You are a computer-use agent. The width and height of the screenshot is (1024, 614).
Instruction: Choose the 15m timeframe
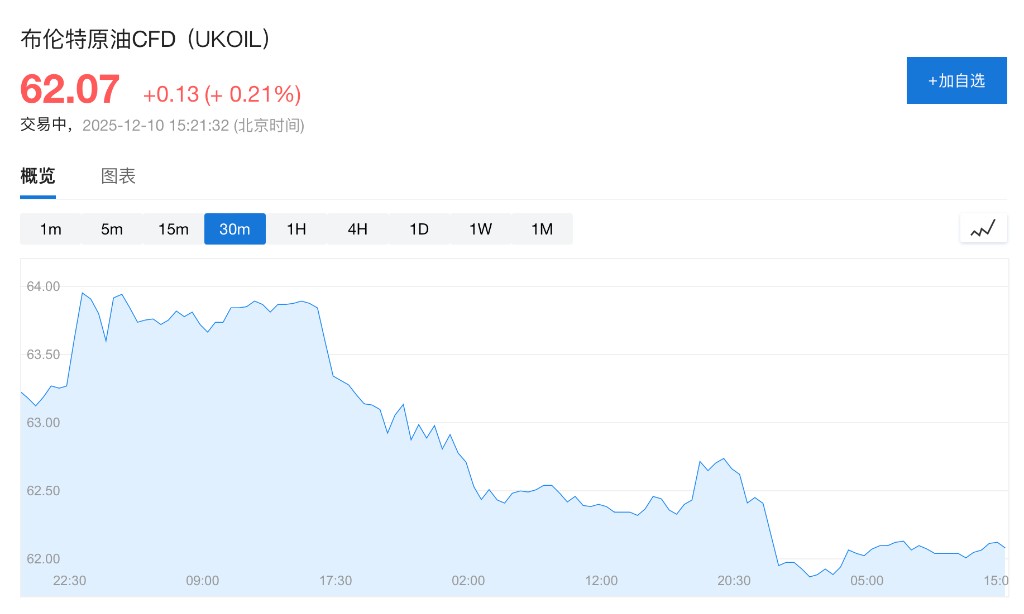click(173, 229)
